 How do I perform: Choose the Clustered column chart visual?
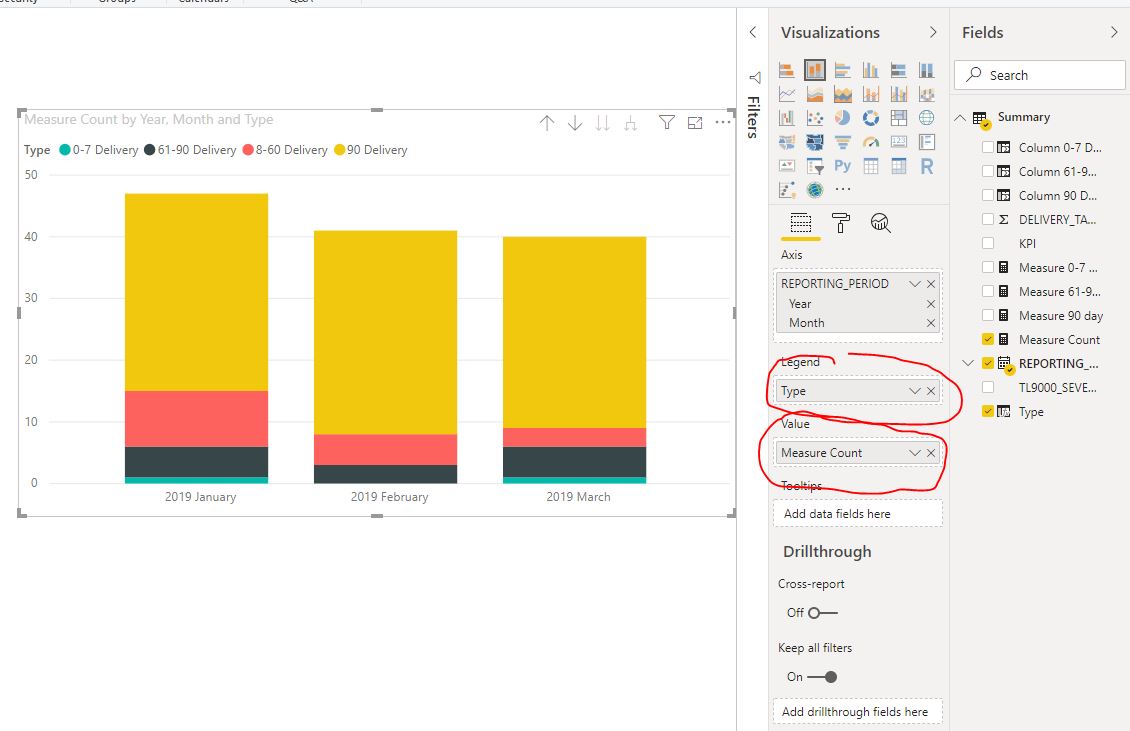(871, 70)
